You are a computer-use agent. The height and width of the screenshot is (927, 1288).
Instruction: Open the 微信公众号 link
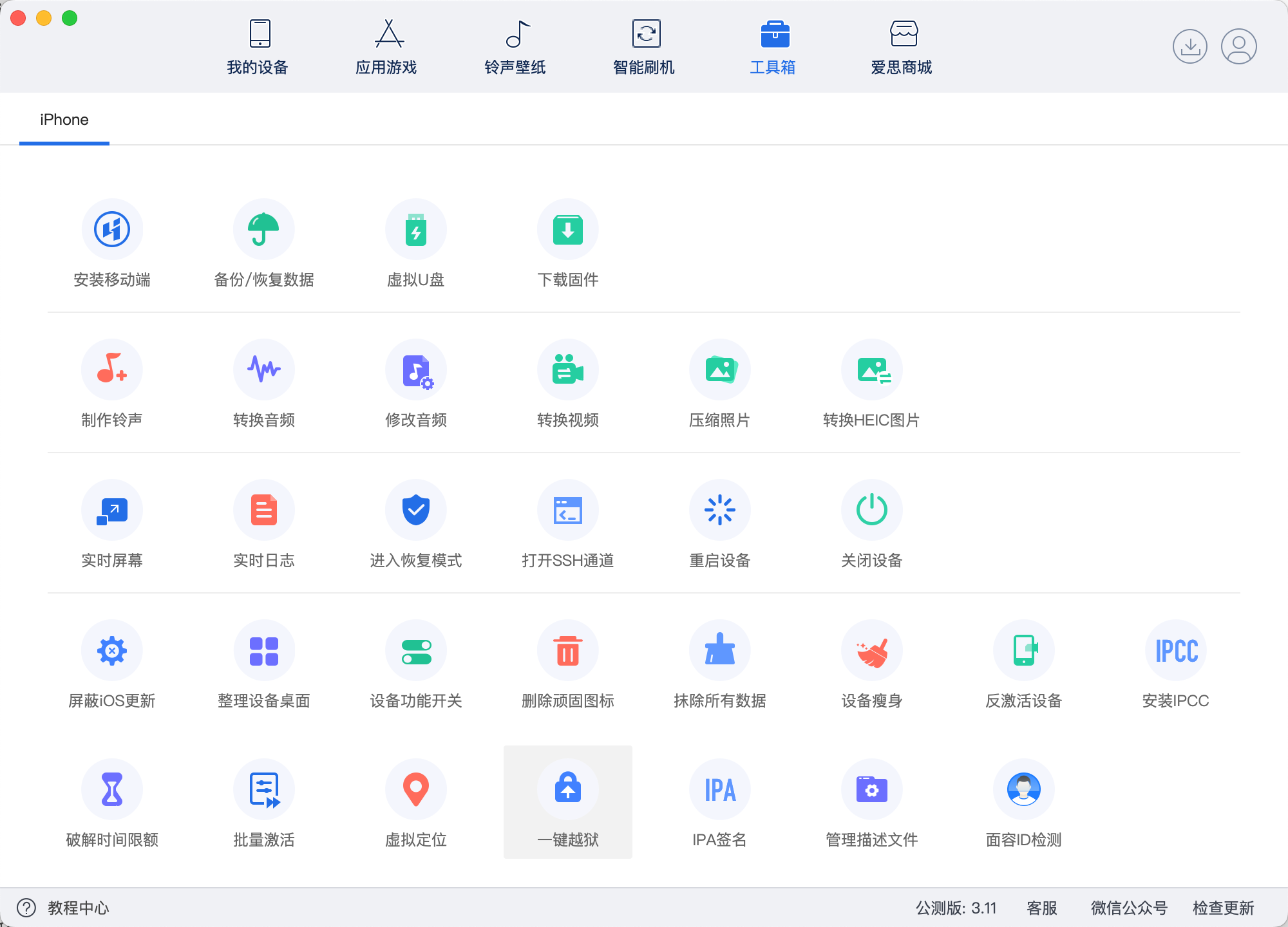click(1130, 908)
